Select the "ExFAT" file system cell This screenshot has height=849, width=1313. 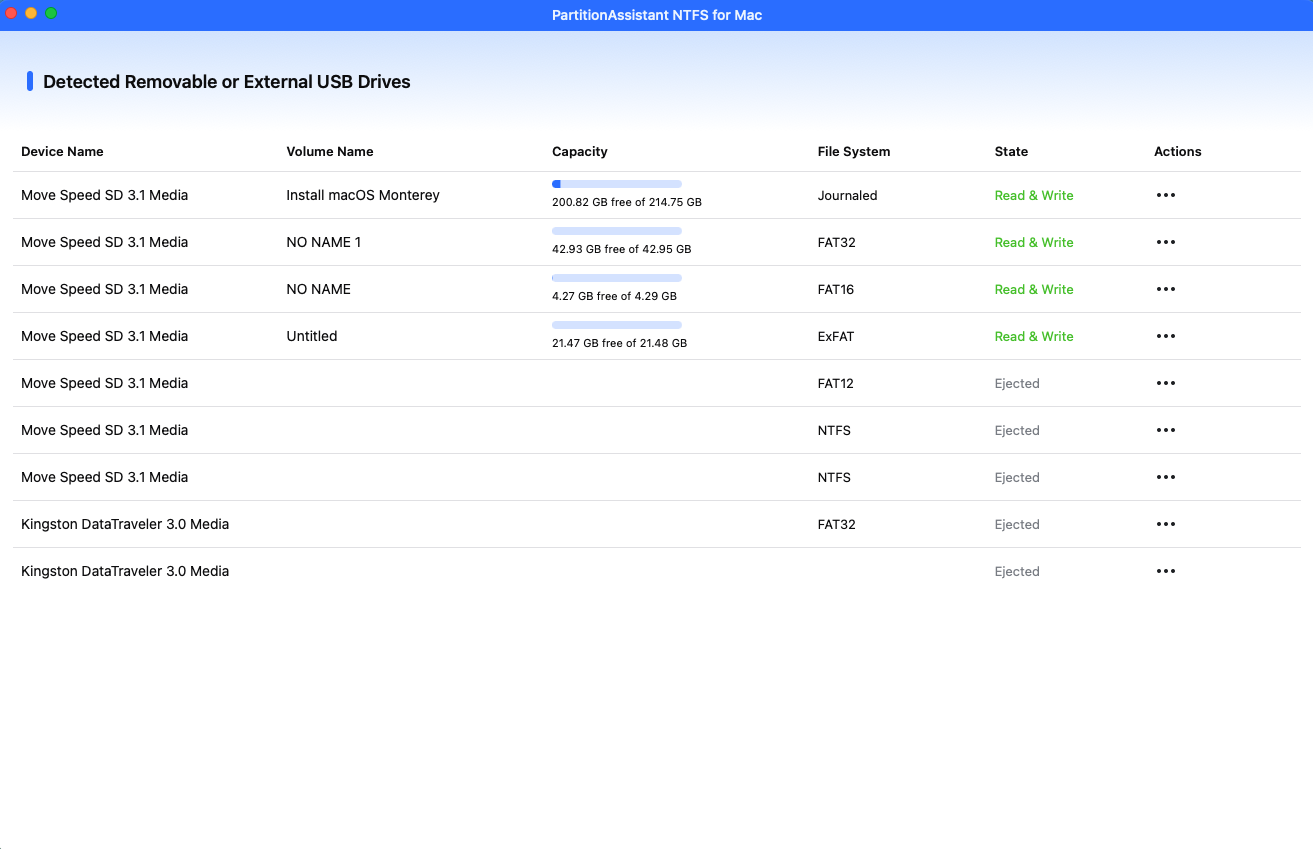(x=836, y=336)
